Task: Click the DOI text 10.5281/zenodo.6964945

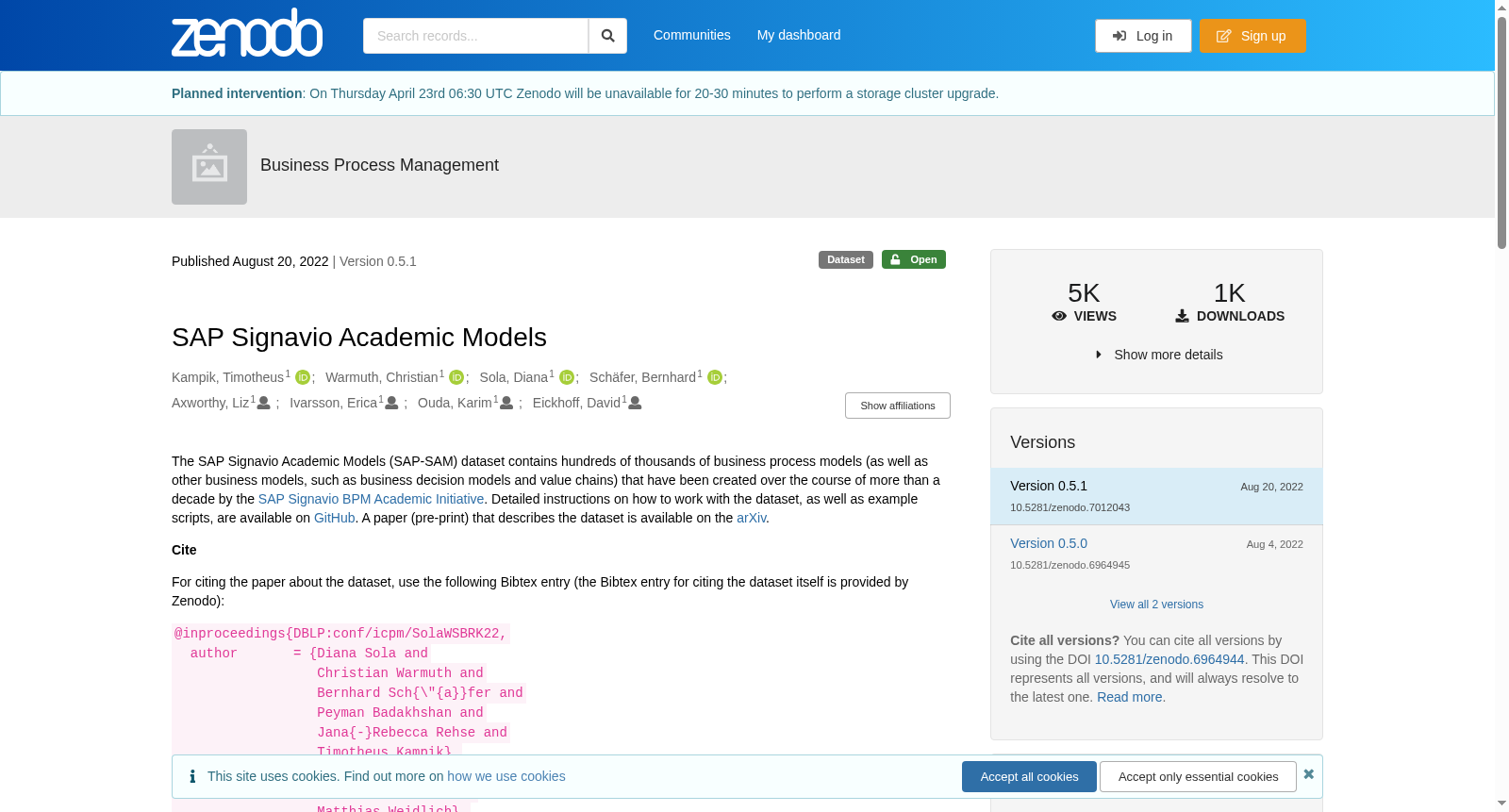Action: 1070,565
